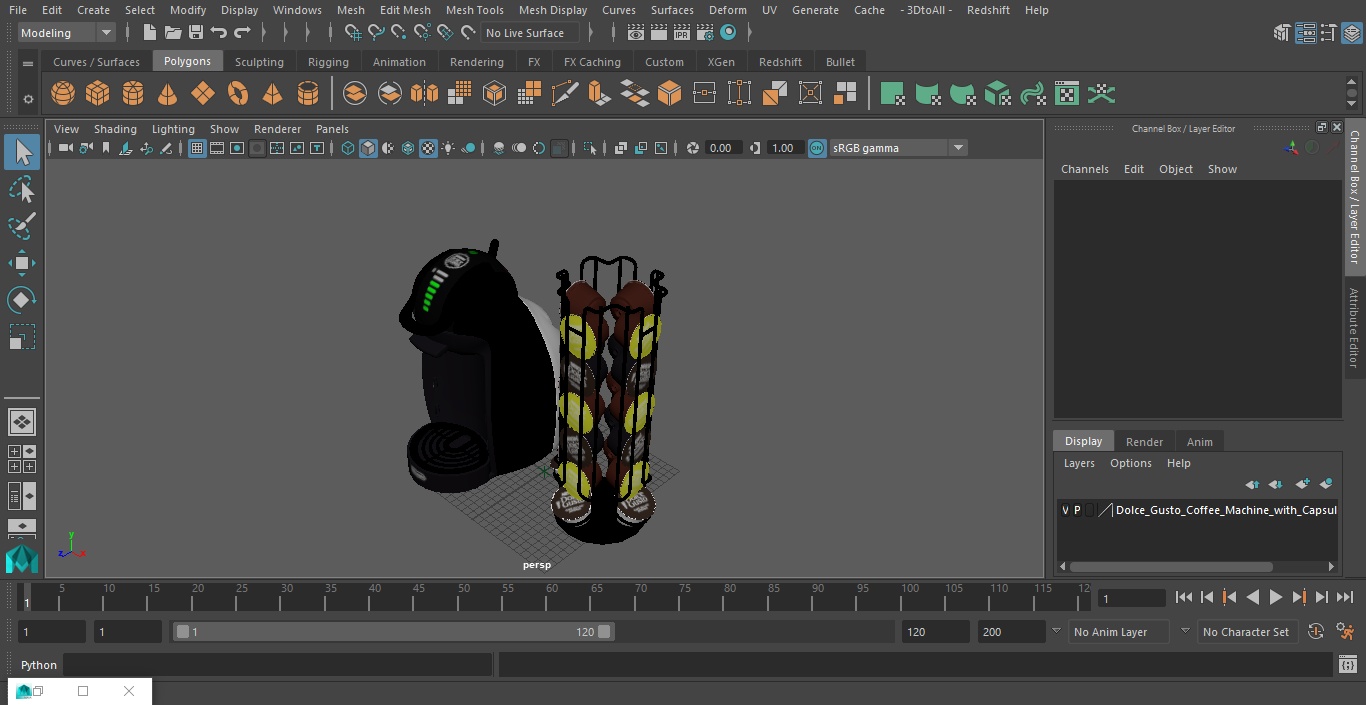
Task: Toggle textured display in viewport
Action: 428,148
